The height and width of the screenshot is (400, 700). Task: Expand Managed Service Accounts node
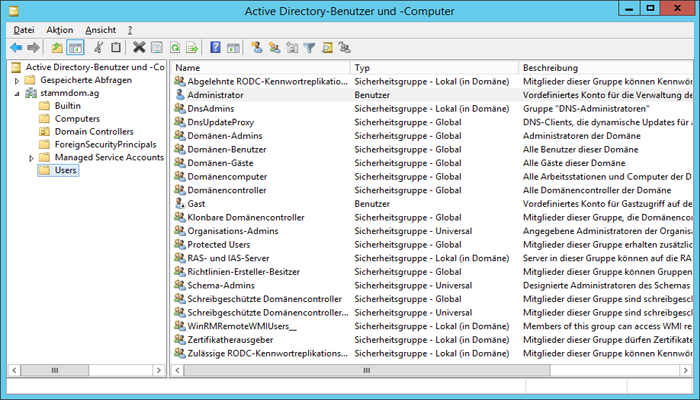(31, 158)
